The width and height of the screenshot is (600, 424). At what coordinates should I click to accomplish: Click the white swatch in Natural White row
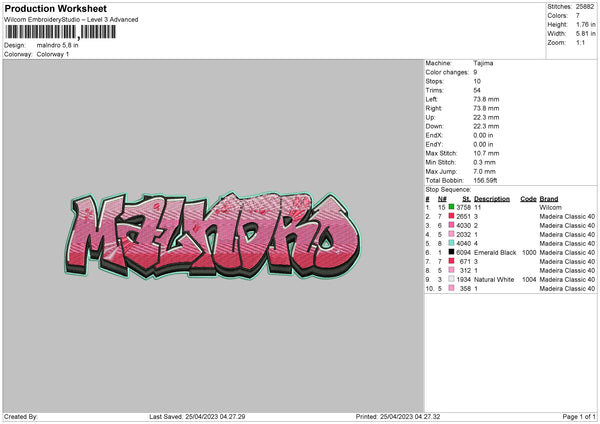[x=451, y=279]
